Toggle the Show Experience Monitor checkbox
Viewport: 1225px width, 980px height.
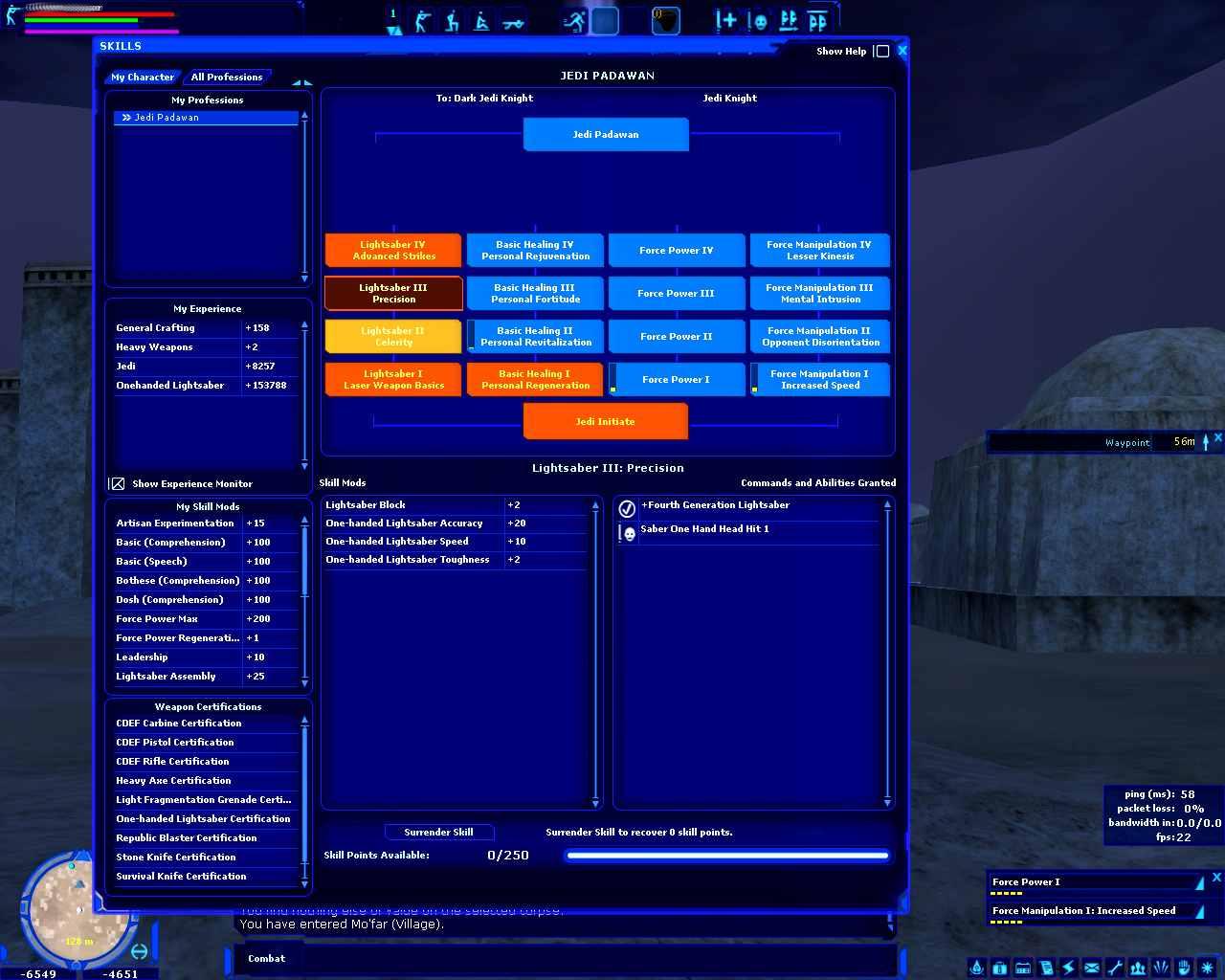117,483
